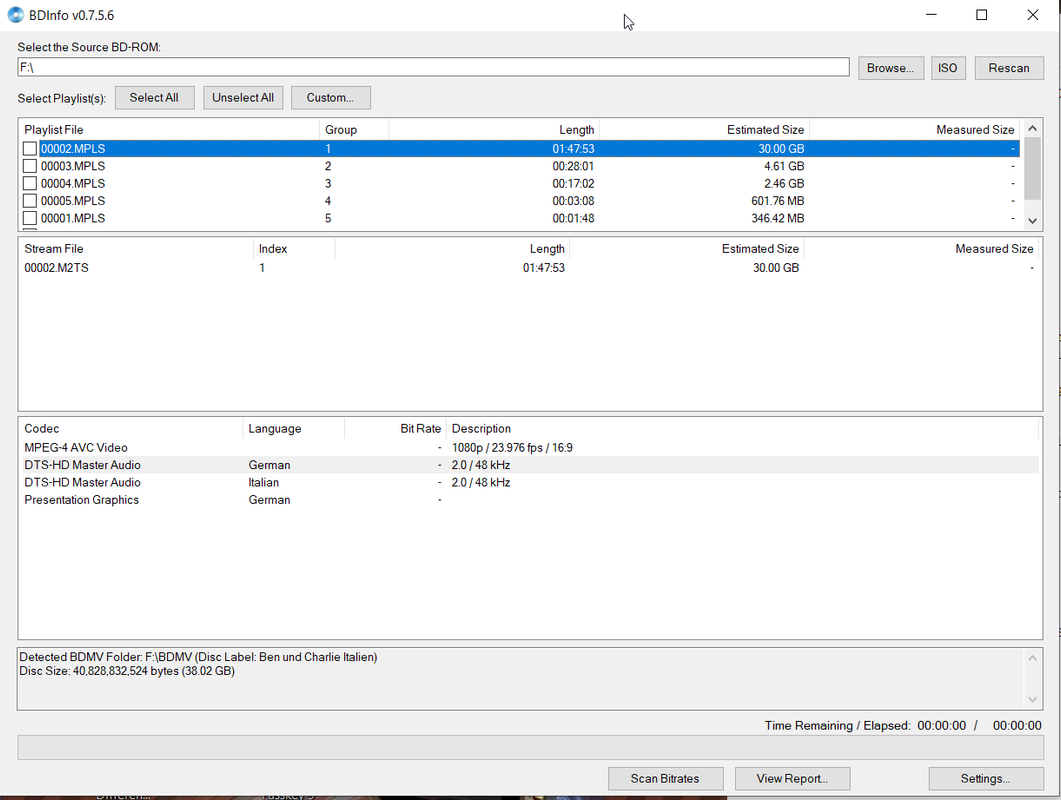Click the 1080p / 23.976 fps / 16:9 description
Image resolution: width=1061 pixels, height=800 pixels.
[512, 447]
